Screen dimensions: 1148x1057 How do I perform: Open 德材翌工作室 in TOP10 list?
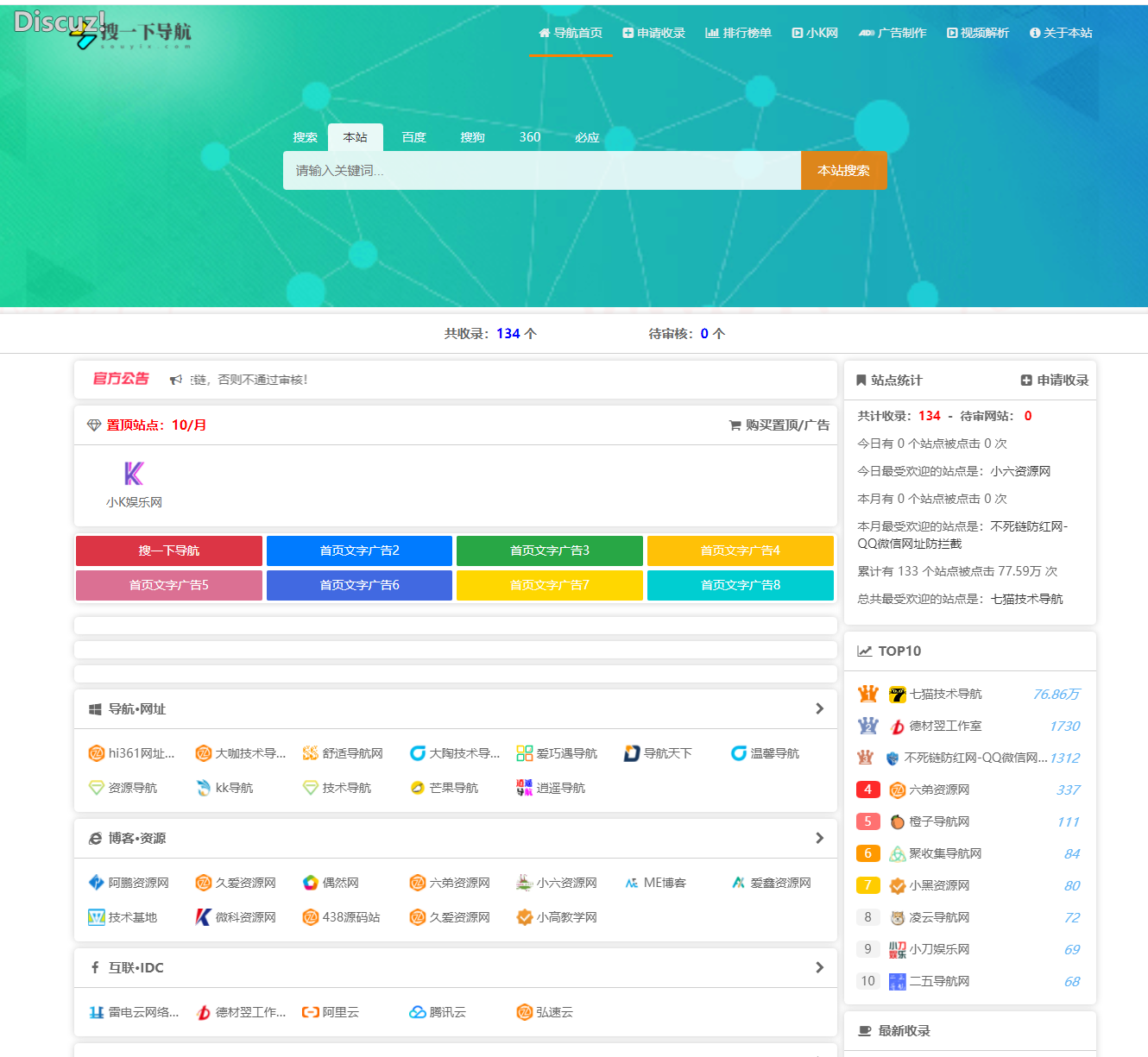945,726
